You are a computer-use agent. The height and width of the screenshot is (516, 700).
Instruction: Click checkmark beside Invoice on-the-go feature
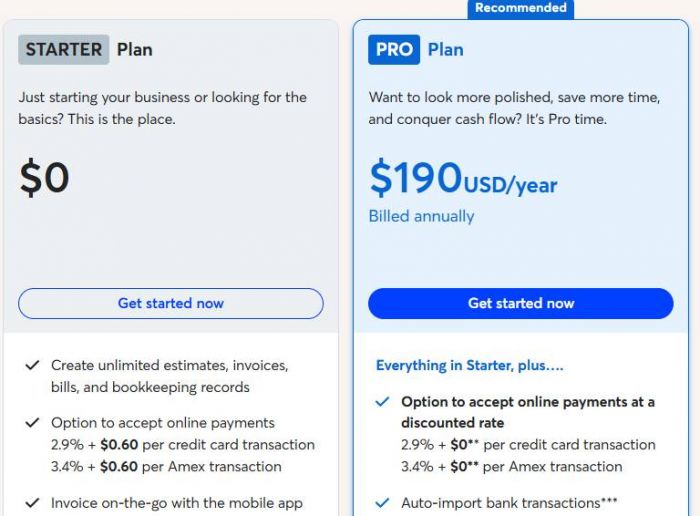(x=32, y=503)
